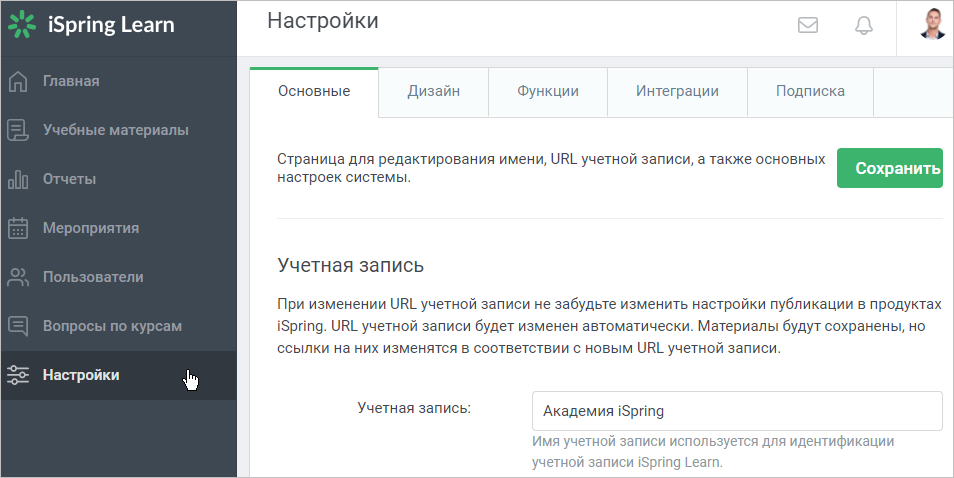Click the sliders icon beside Настройки
Screen dimensions: 954x478
coord(18,375)
